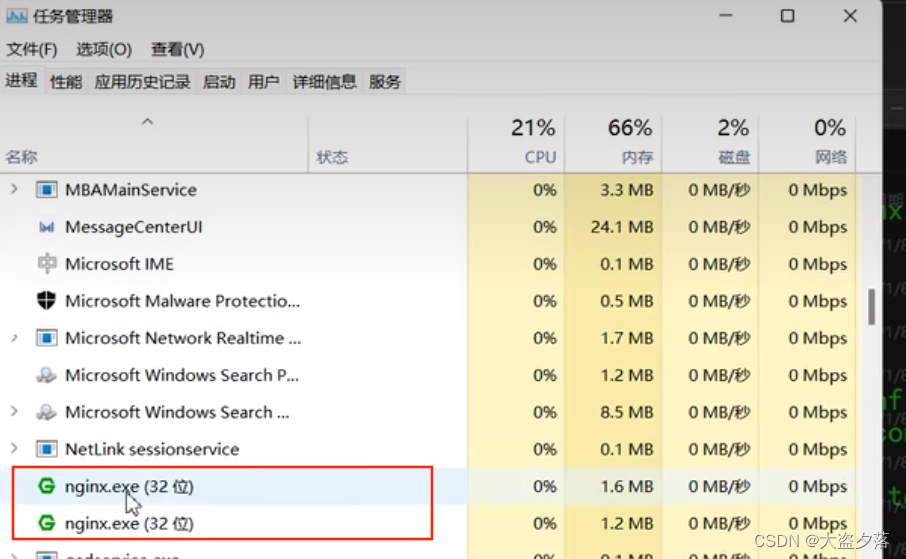Select the MessageCenterUI process name
906x559 pixels.
(134, 227)
